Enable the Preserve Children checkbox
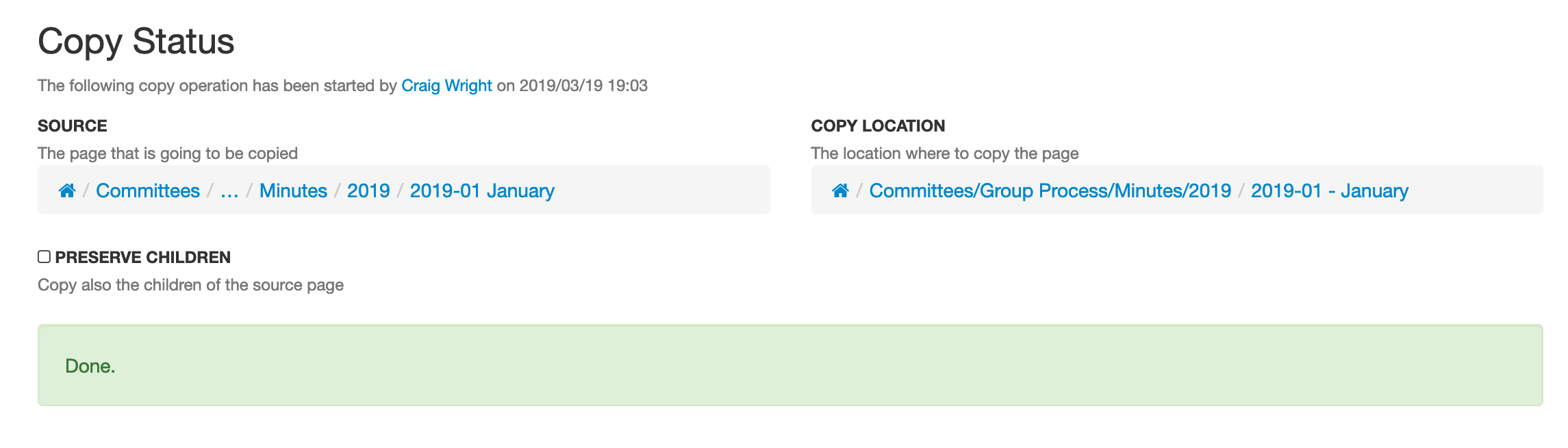Screen dimensions: 1568x448 pos(45,257)
